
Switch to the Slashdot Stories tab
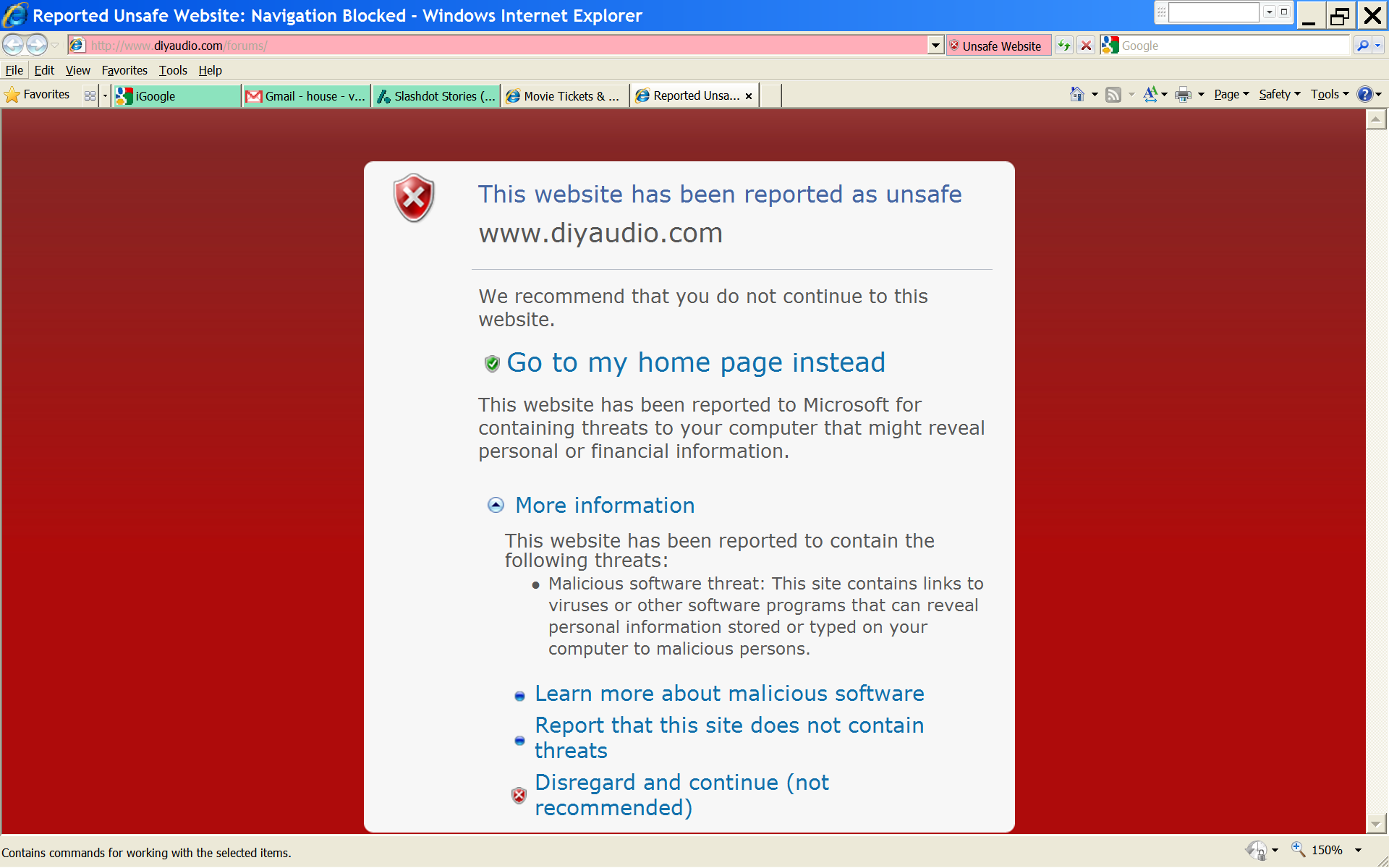pyautogui.click(x=436, y=95)
